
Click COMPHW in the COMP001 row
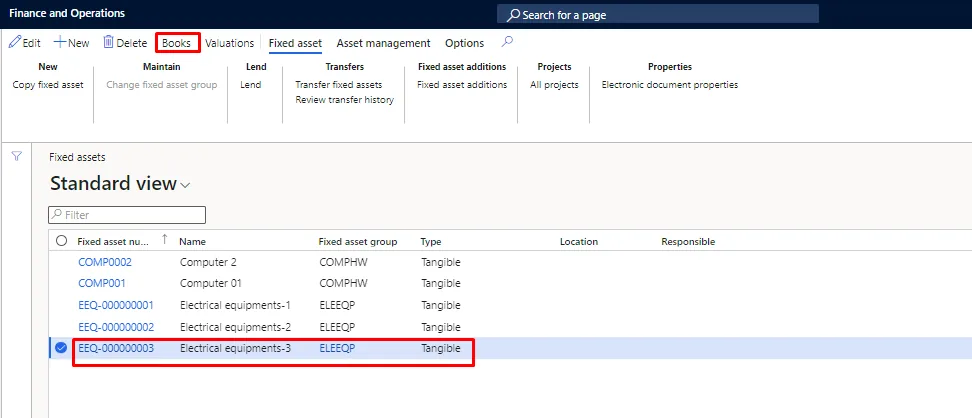(x=343, y=283)
